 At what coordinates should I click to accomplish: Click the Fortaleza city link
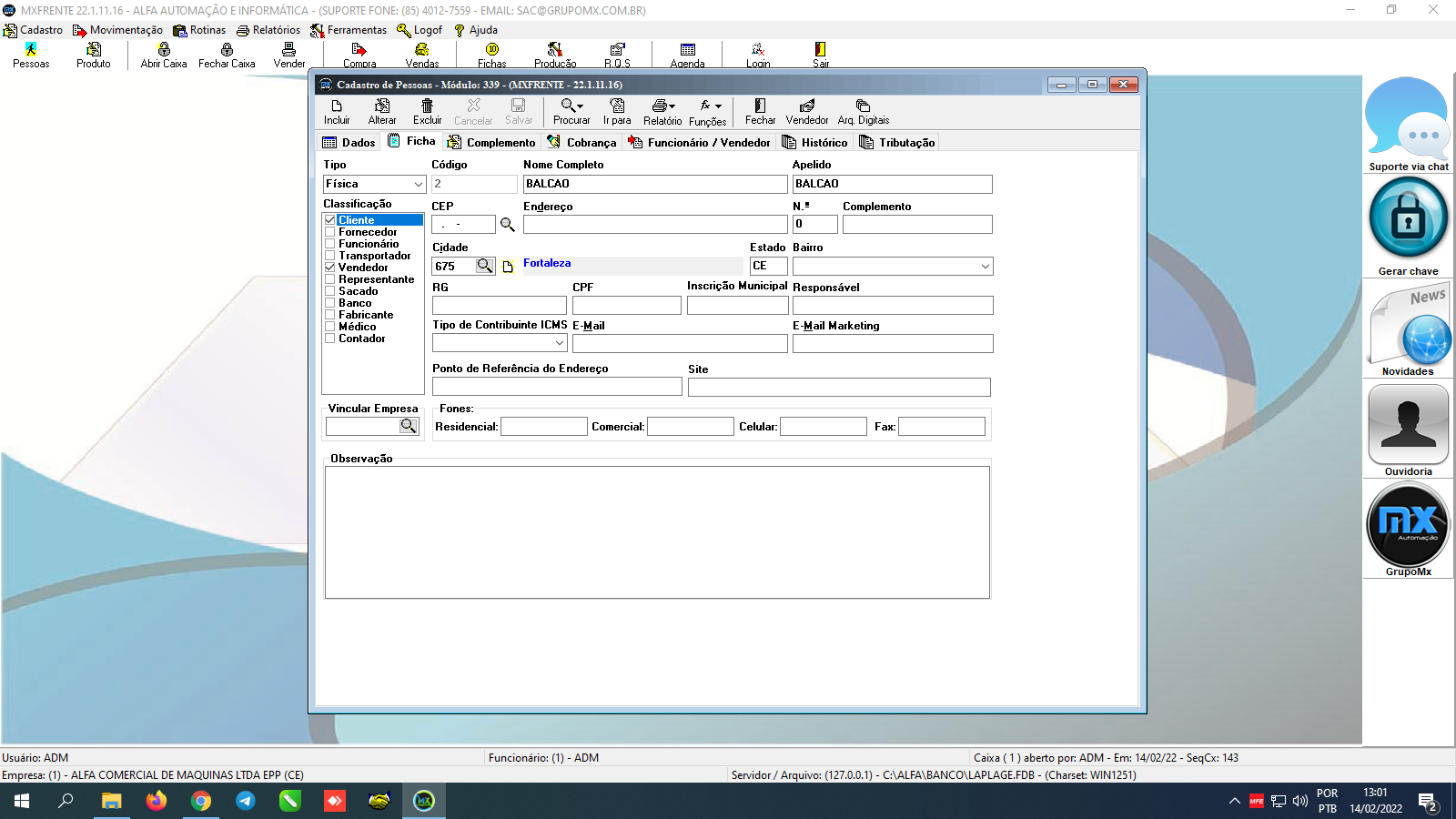click(x=547, y=263)
